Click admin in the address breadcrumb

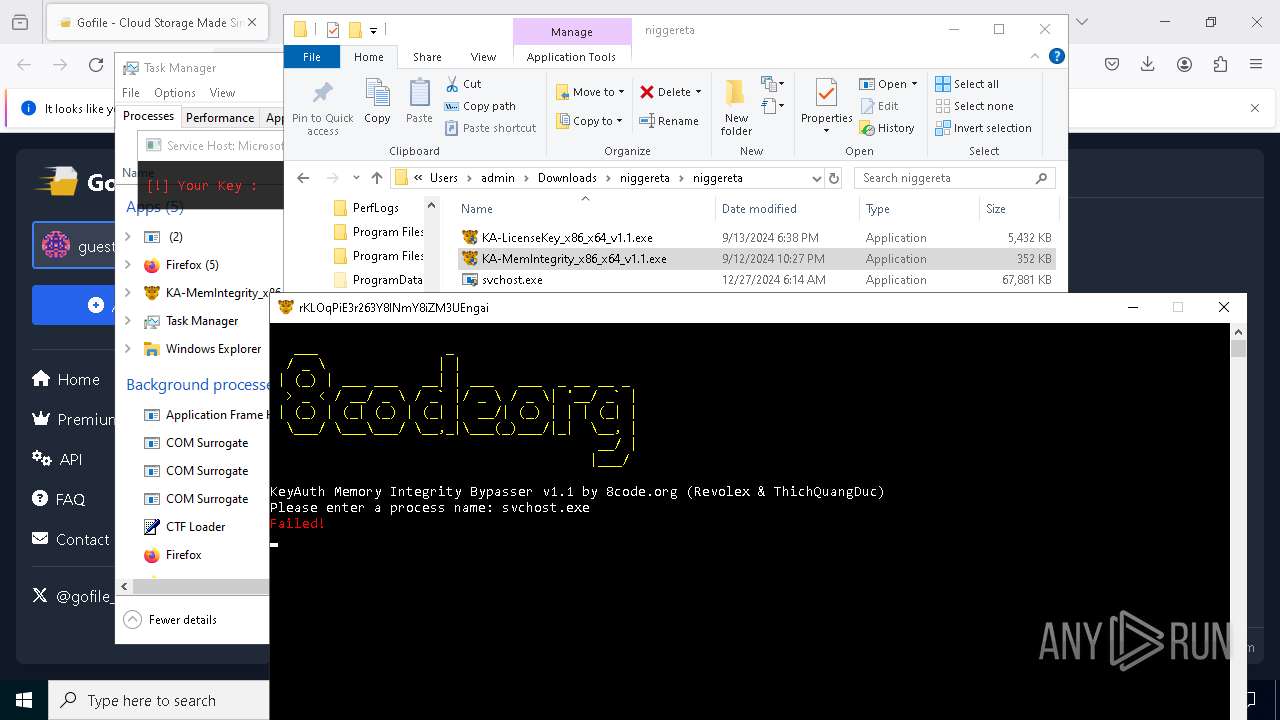click(497, 178)
